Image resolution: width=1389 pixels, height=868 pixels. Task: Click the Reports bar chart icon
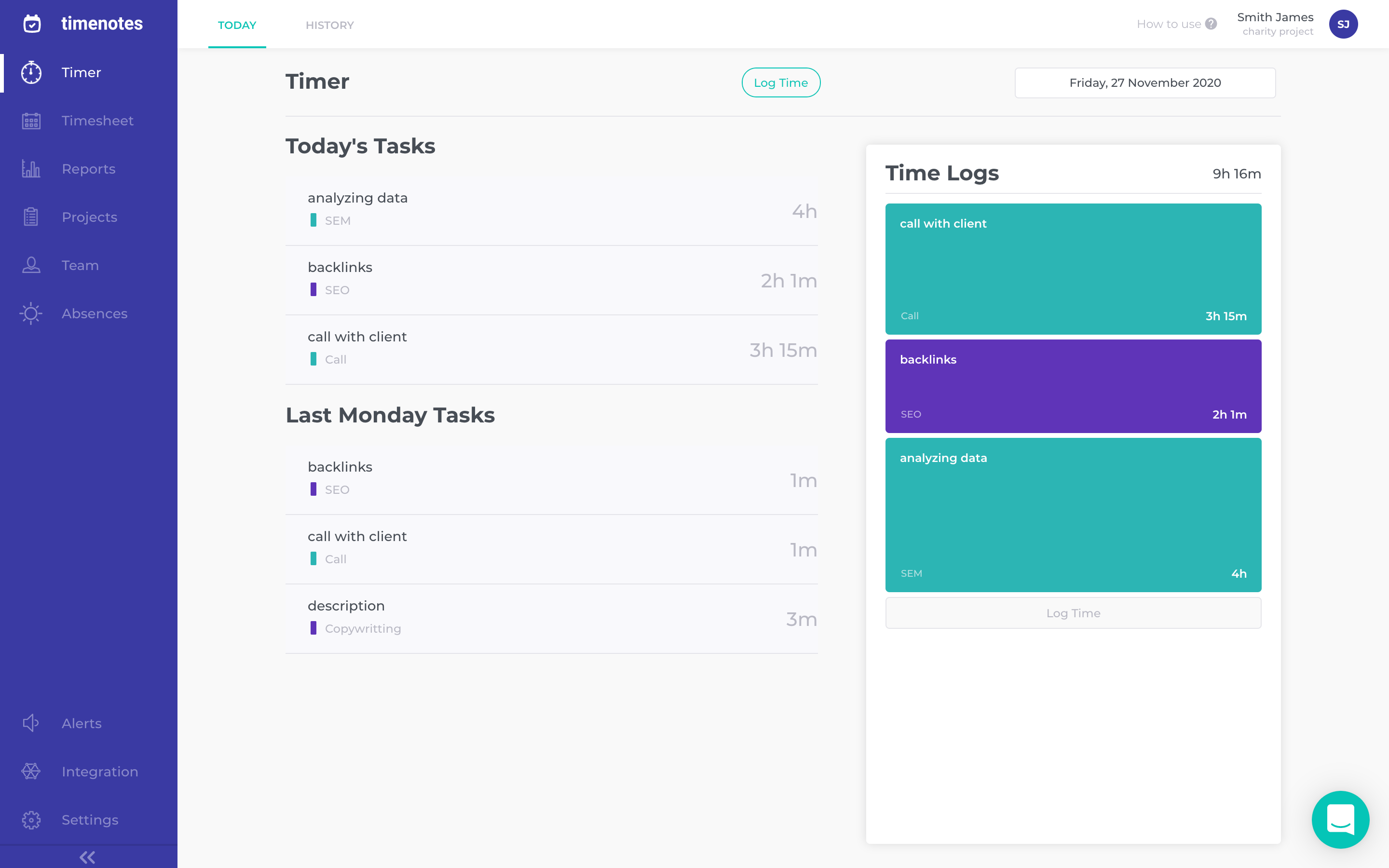coord(31,169)
